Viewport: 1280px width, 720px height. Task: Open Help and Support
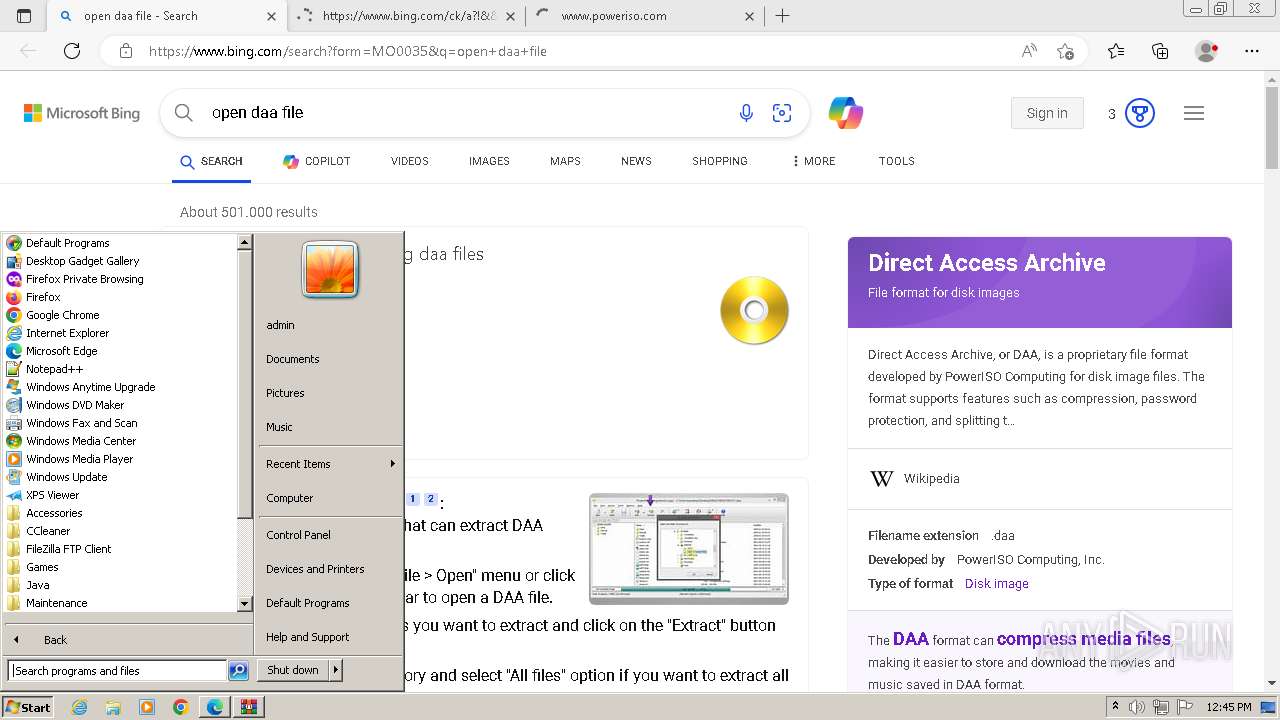coord(307,637)
